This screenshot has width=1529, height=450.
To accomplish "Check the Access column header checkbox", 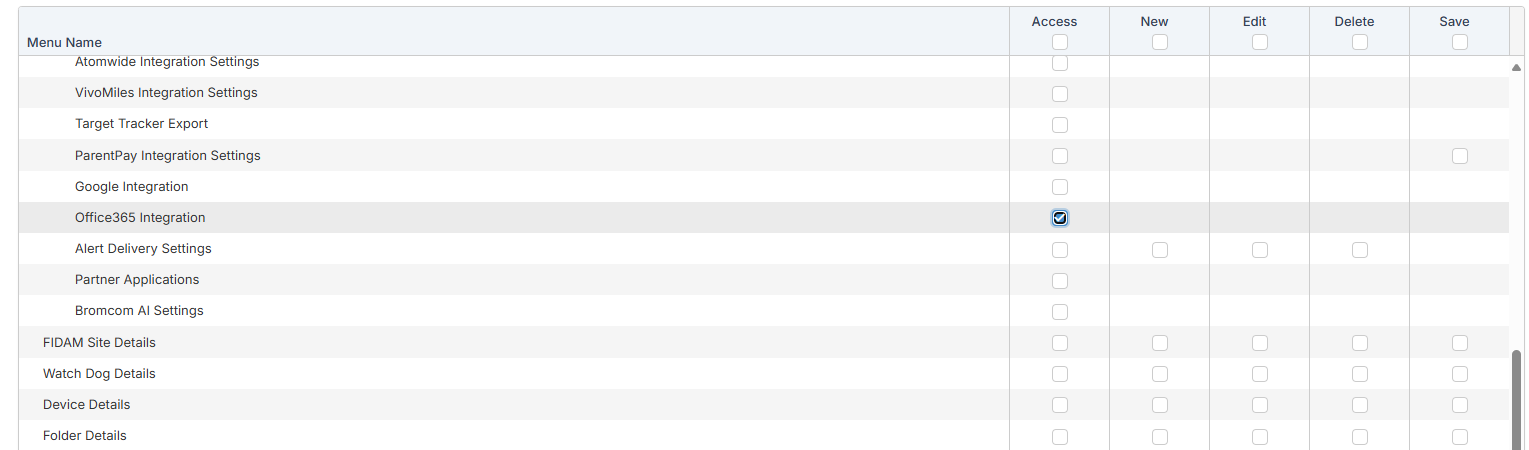I will (1060, 42).
